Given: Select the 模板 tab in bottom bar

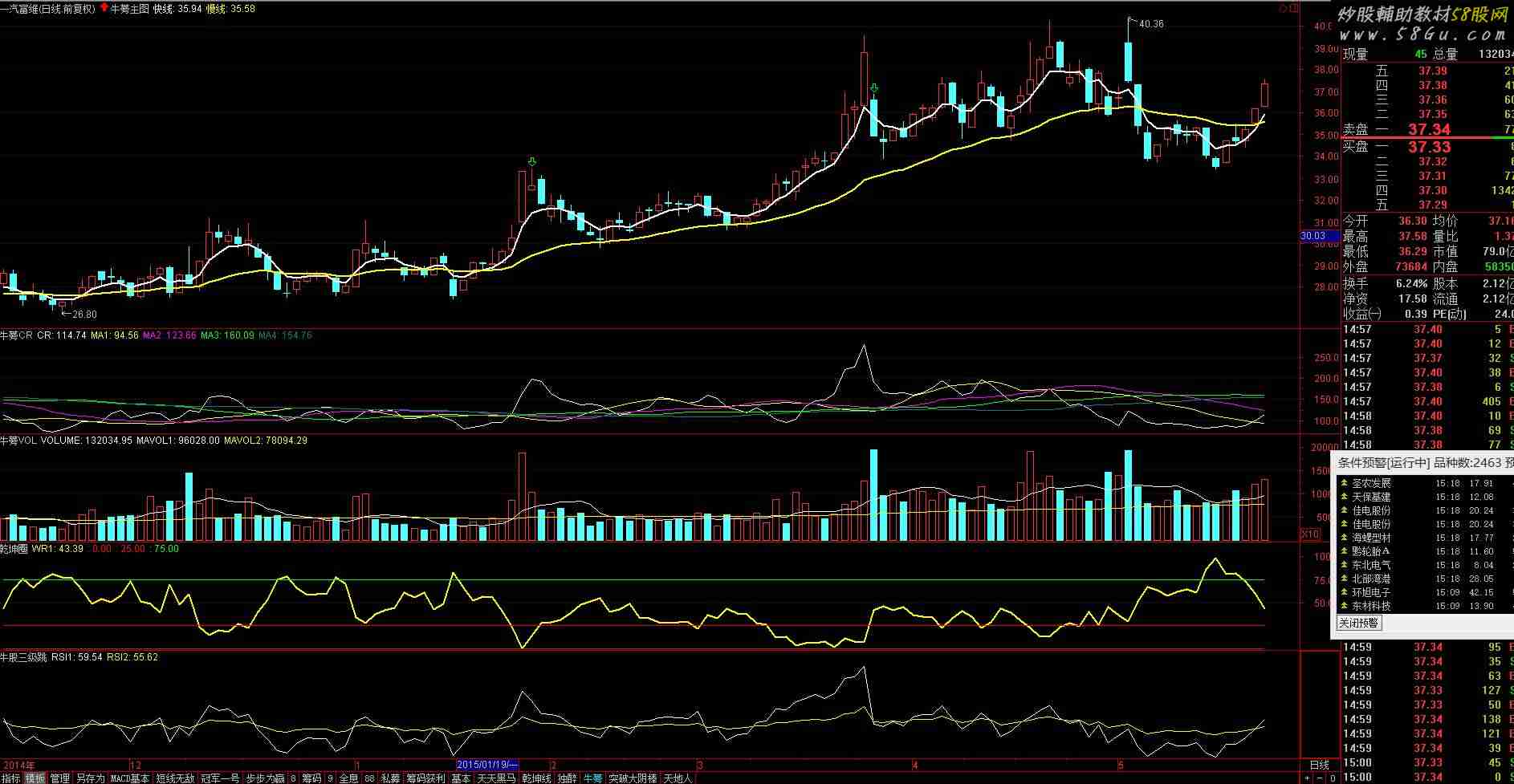Looking at the screenshot, I should point(35,778).
